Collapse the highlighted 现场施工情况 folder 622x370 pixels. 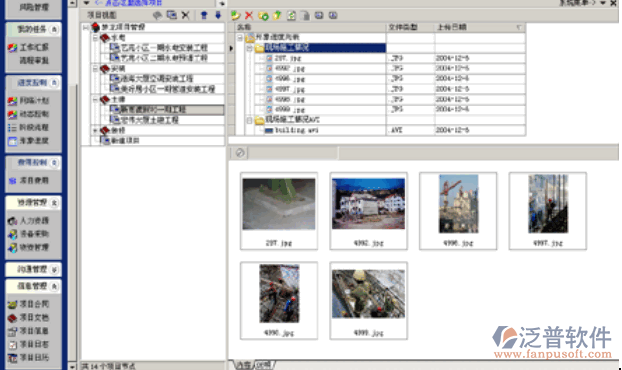tap(250, 48)
